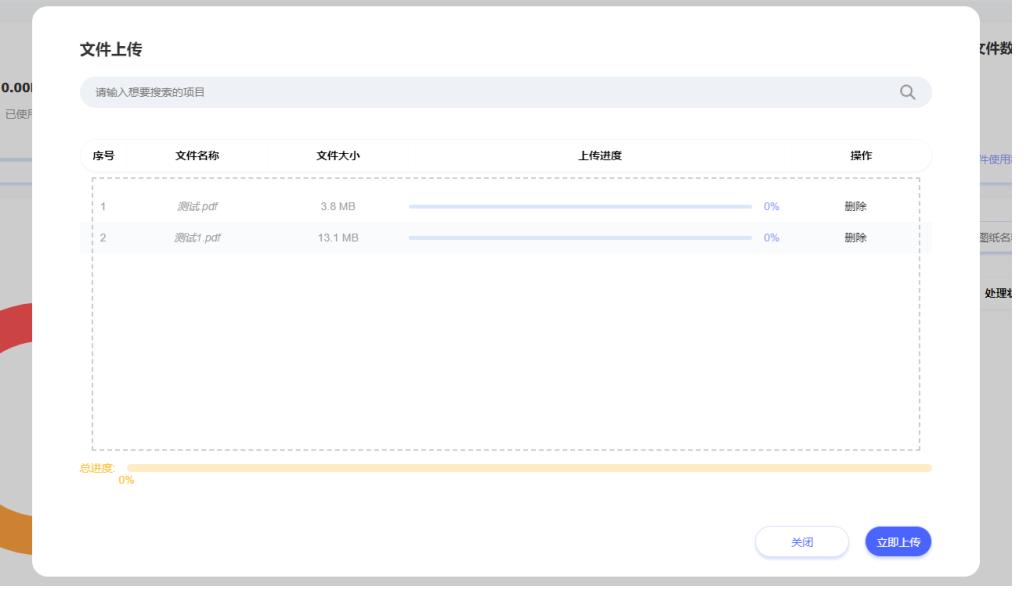This screenshot has height=600, width=1034.
Task: Delete the 测试1.pdf file row
Action: pyautogui.click(x=855, y=238)
